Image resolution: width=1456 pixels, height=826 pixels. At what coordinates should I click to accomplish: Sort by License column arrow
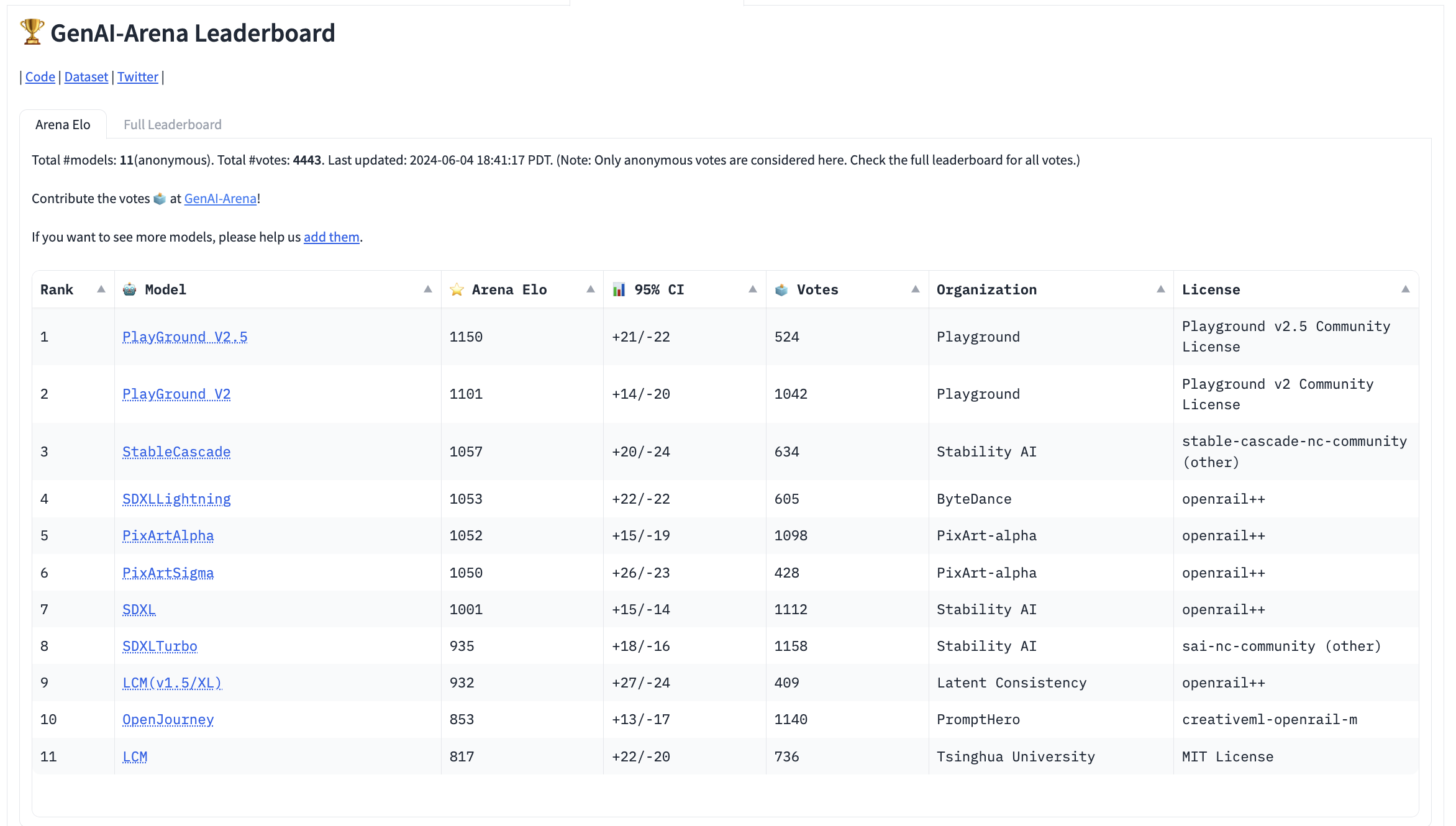(1406, 289)
